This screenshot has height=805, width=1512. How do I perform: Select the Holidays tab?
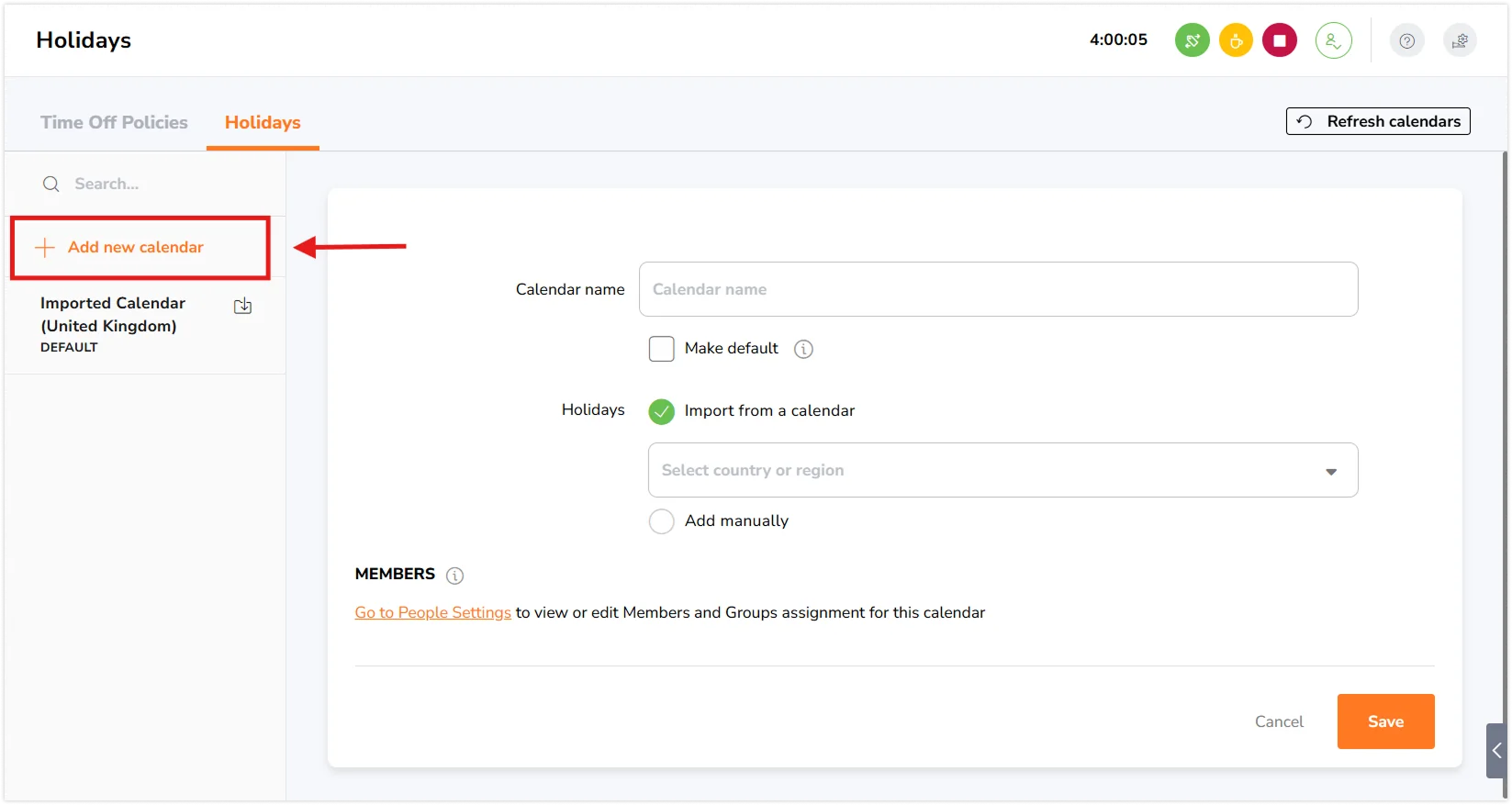pos(263,122)
